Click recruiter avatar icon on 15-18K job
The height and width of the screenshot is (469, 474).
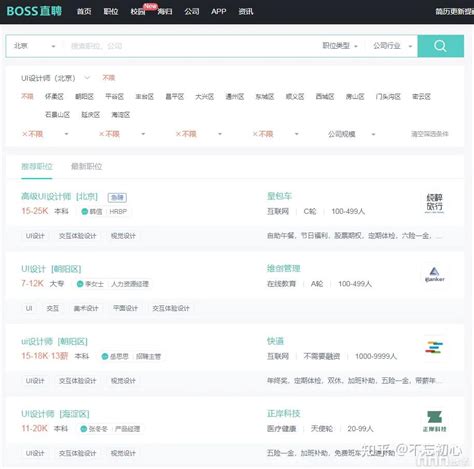tap(105, 356)
